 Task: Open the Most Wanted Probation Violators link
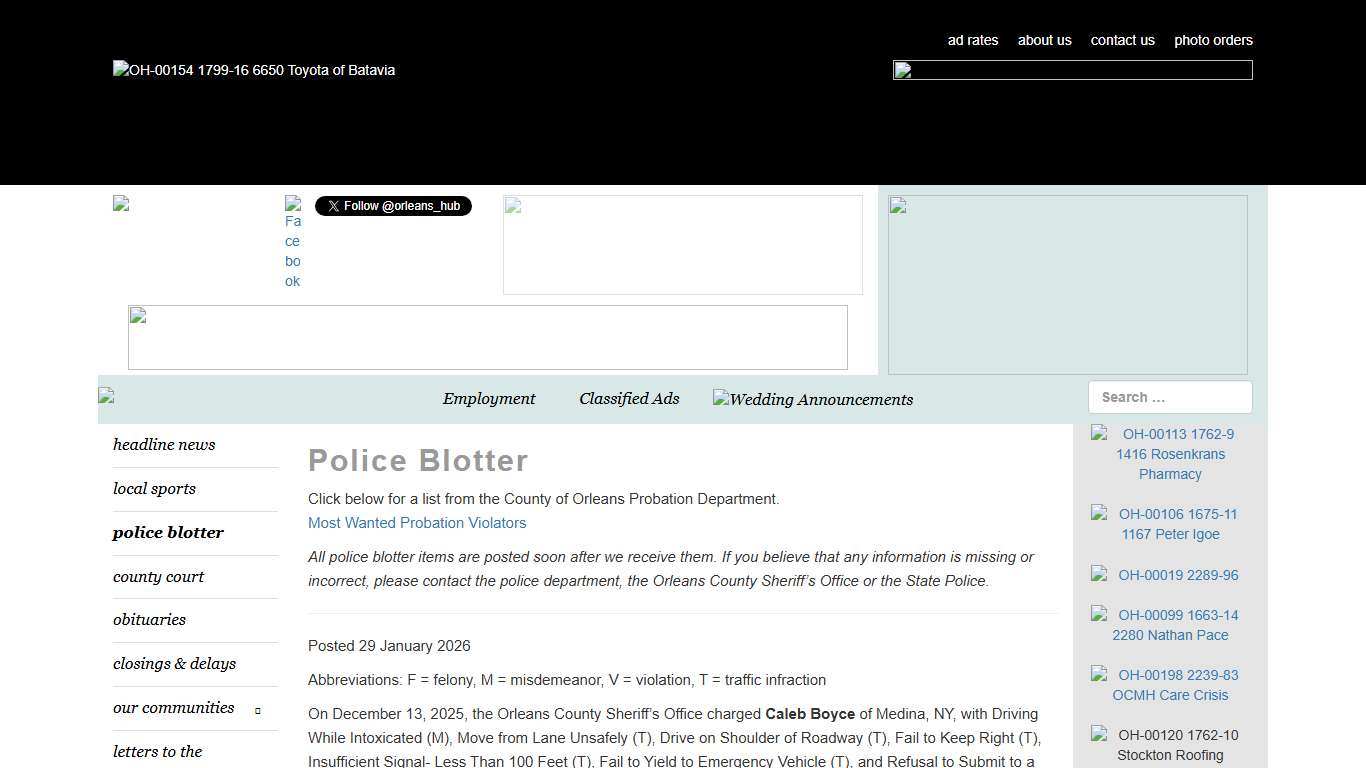pos(417,522)
